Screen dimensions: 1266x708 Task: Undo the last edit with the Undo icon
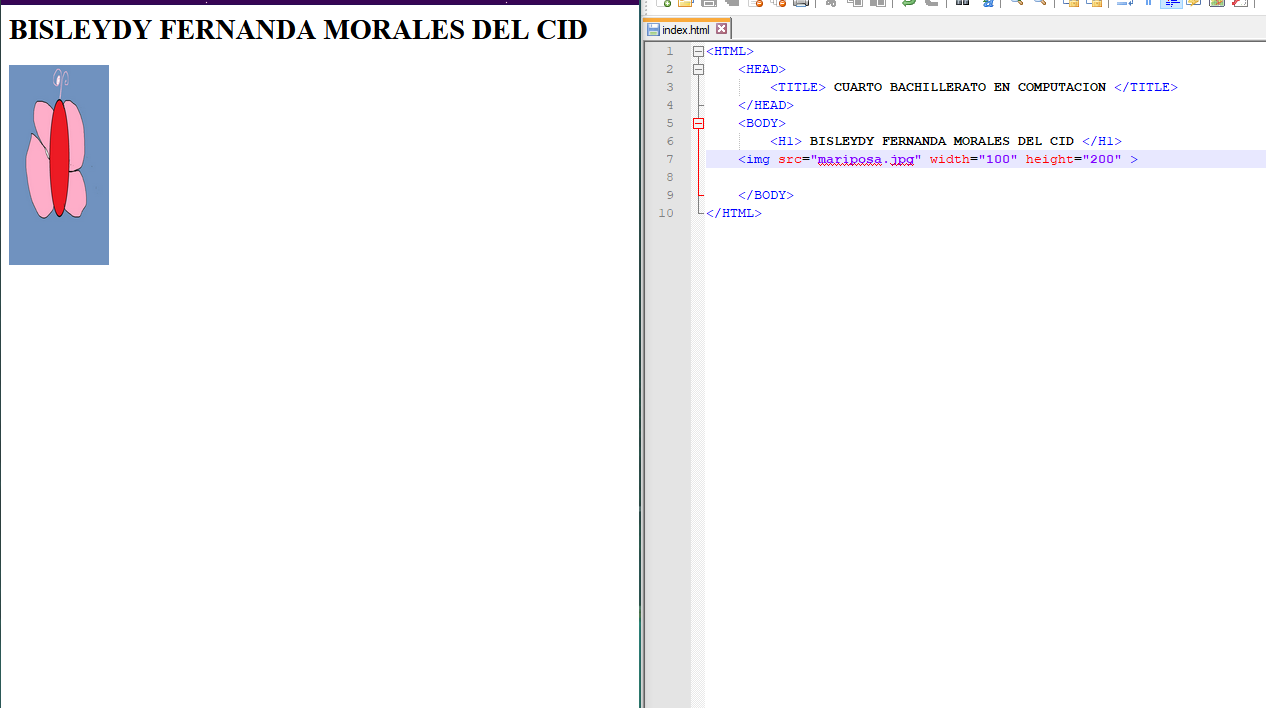coord(908,3)
